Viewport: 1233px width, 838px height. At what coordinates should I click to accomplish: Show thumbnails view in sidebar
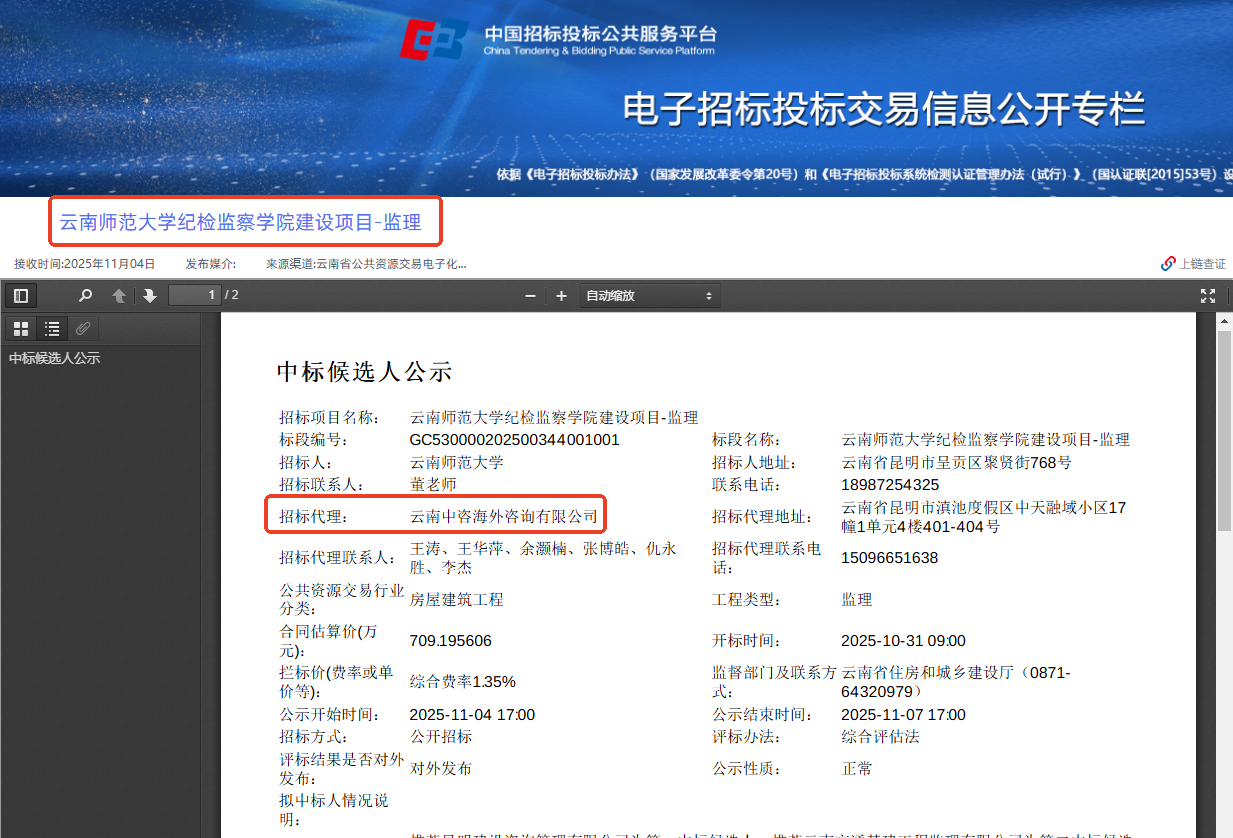pyautogui.click(x=21, y=328)
